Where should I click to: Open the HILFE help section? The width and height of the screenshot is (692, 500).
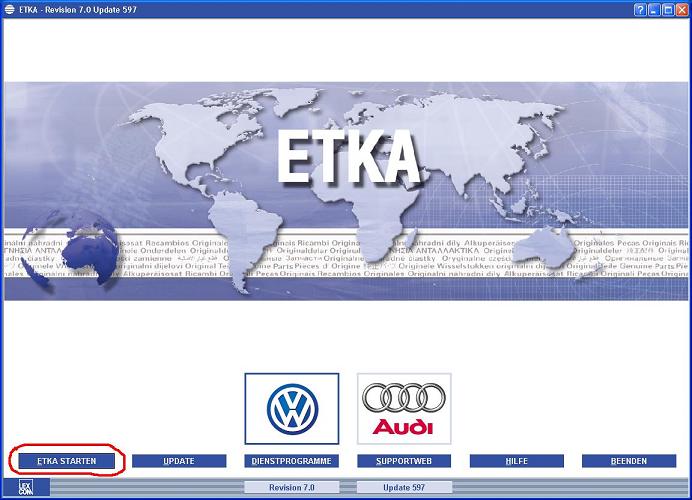[x=516, y=461]
